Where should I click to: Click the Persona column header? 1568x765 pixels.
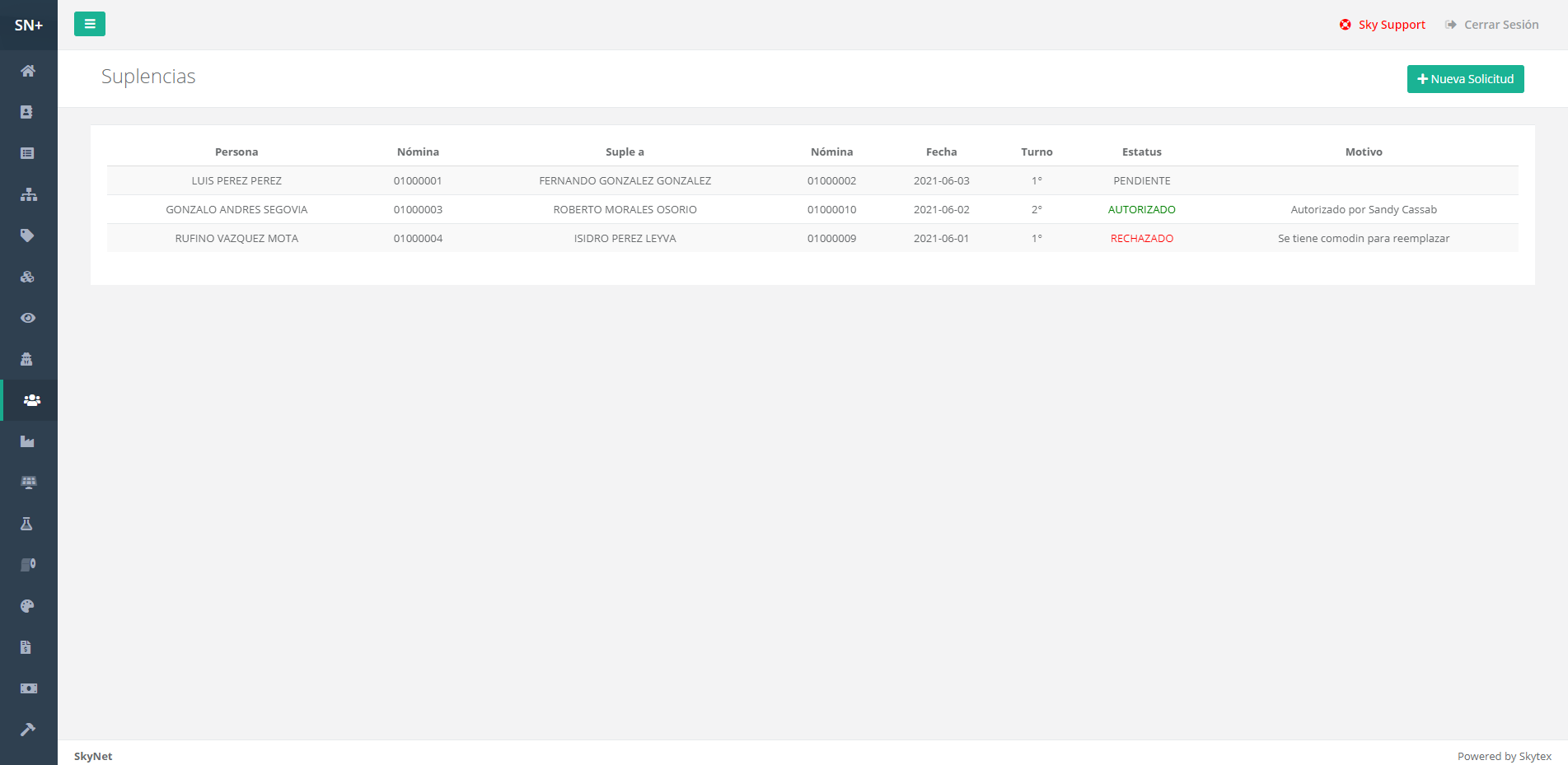(x=236, y=152)
